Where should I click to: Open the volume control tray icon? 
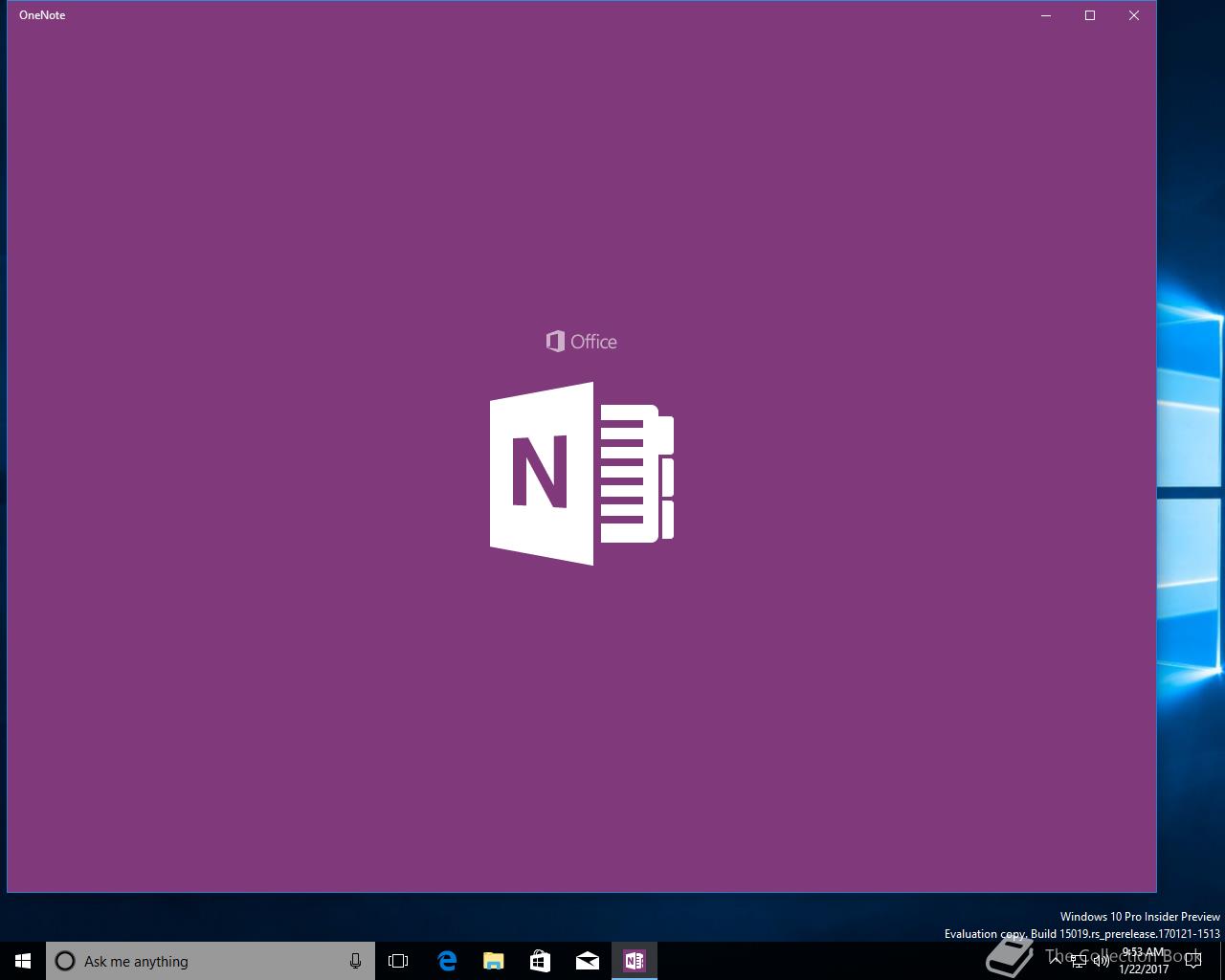tap(1102, 961)
